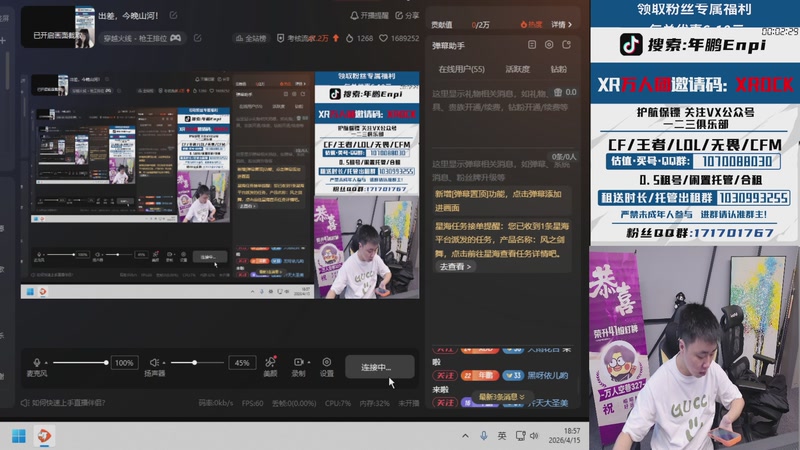
Task: Click the CPU:7% status entry
Action: tap(338, 403)
